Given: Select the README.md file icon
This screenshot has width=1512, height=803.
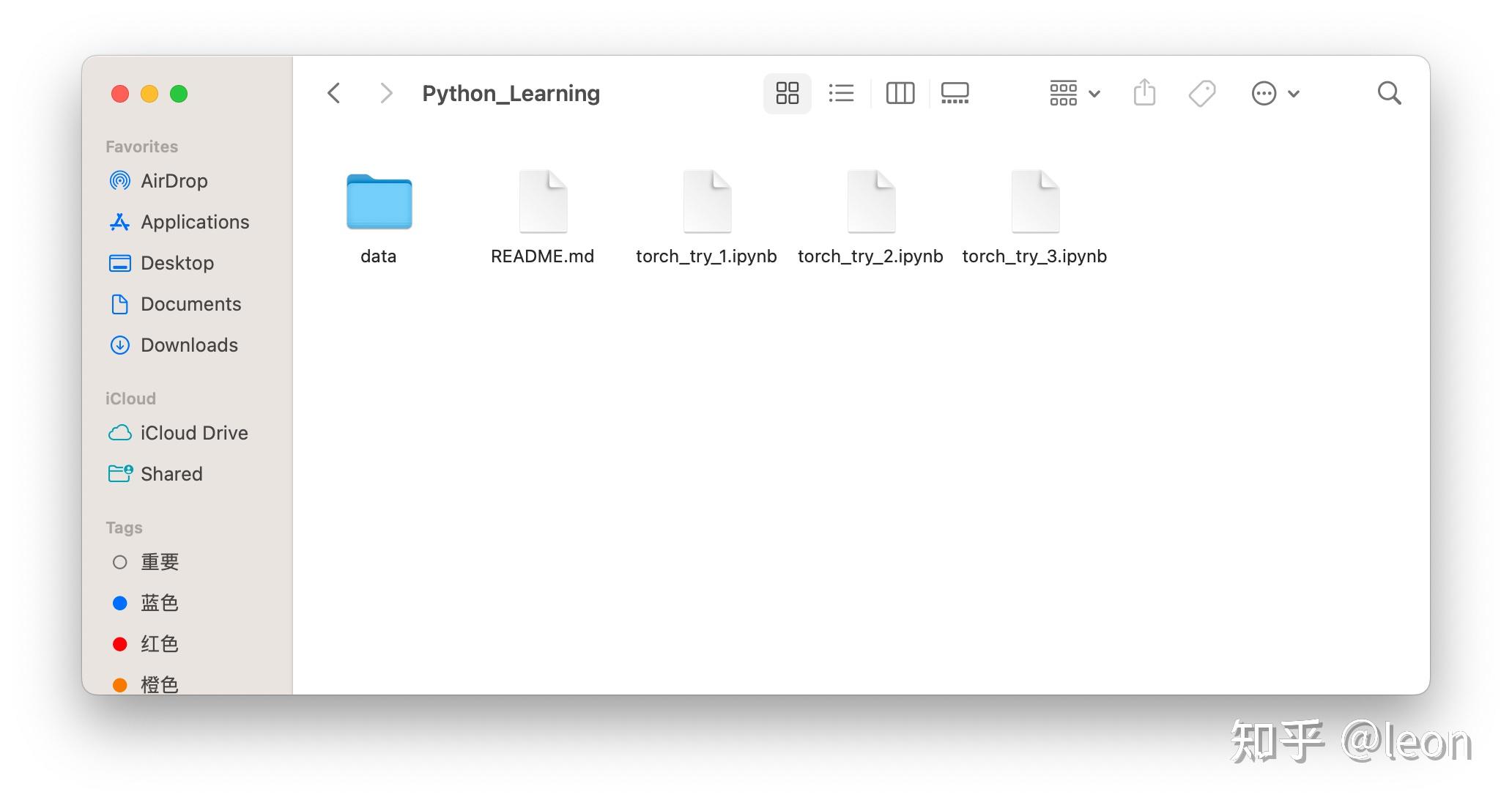Looking at the screenshot, I should 543,201.
